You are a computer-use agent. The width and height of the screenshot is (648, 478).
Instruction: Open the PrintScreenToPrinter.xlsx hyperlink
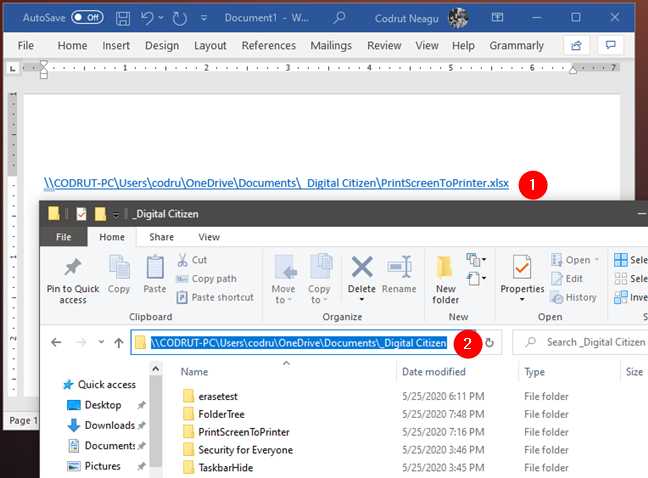[276, 184]
